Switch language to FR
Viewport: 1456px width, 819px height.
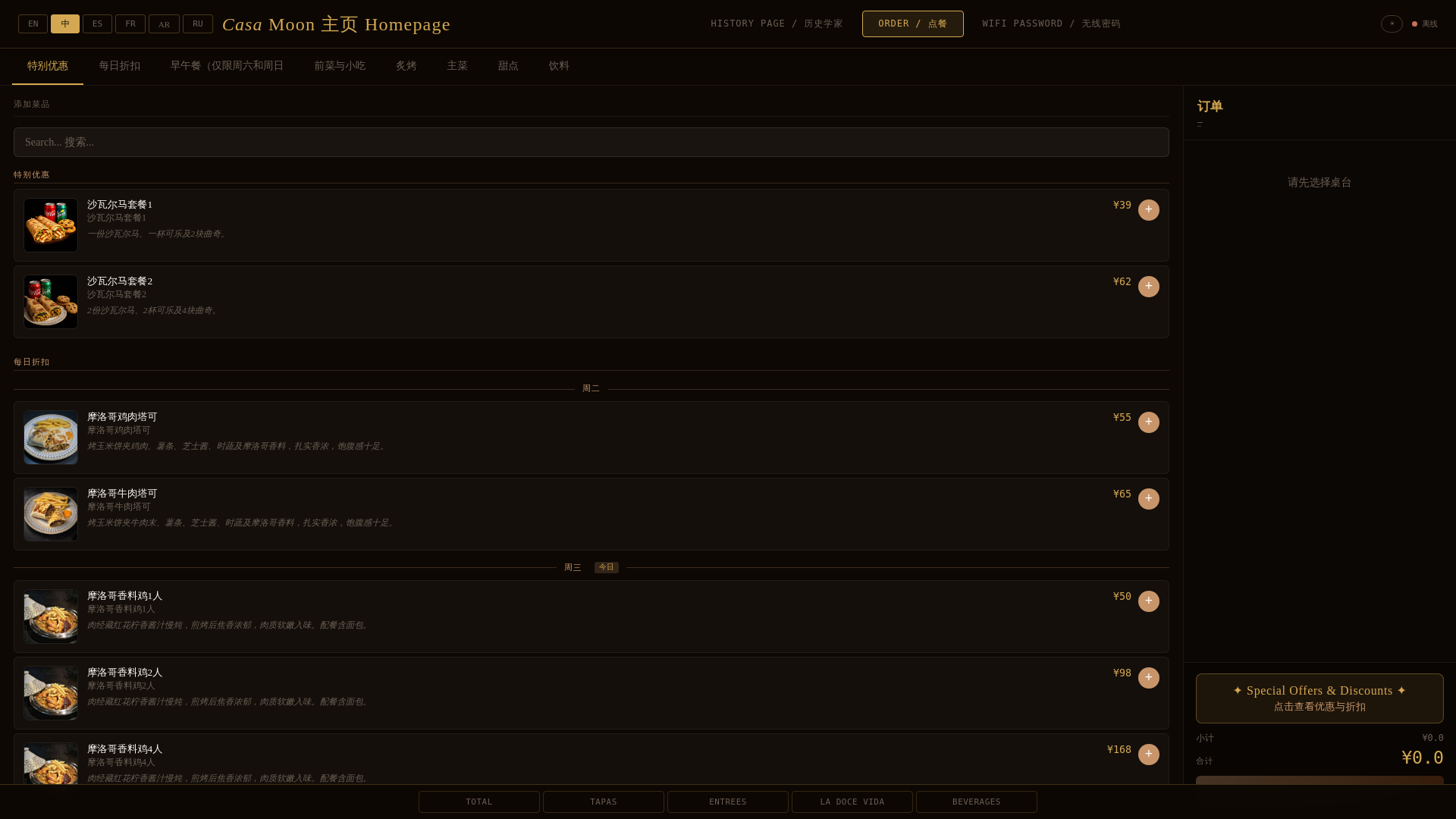tap(130, 24)
